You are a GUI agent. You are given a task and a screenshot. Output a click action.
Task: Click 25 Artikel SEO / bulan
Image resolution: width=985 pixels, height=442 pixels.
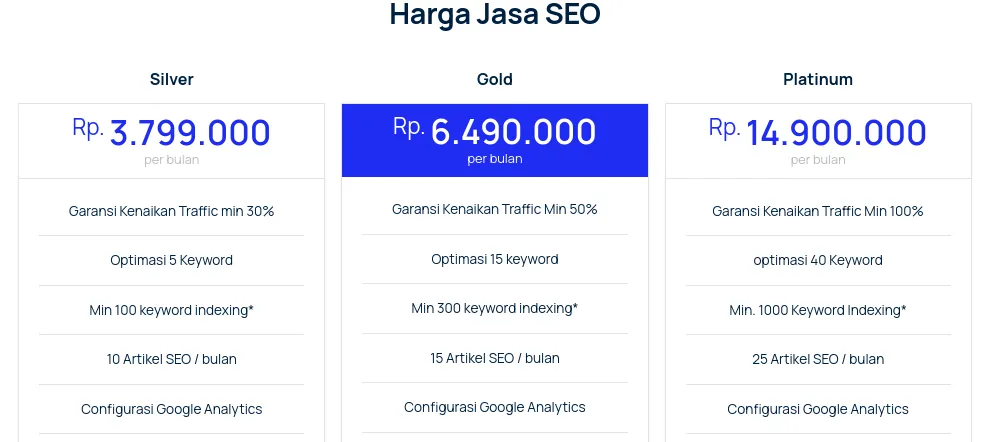point(817,359)
